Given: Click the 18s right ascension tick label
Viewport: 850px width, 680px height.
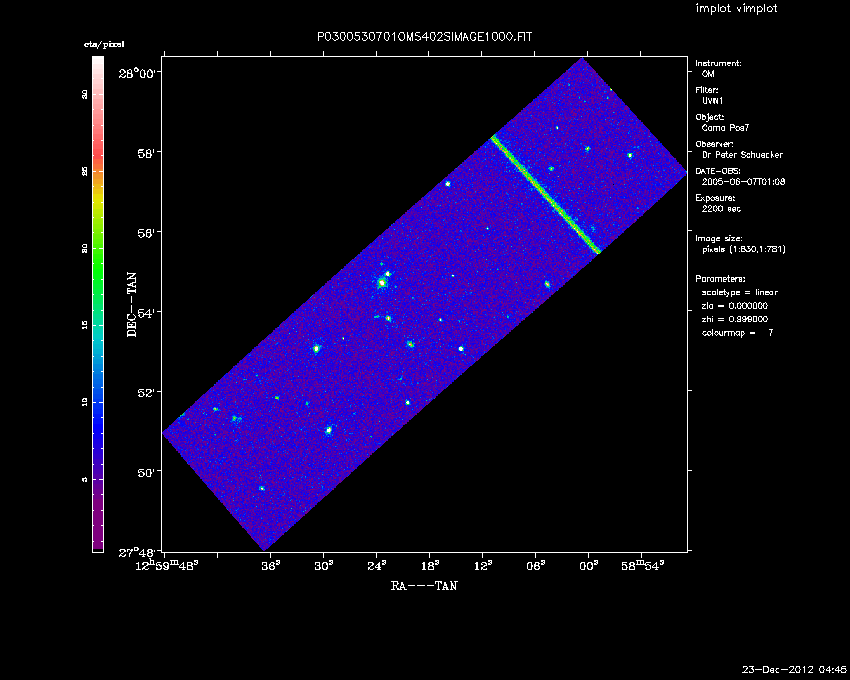Looking at the screenshot, I should click(430, 566).
